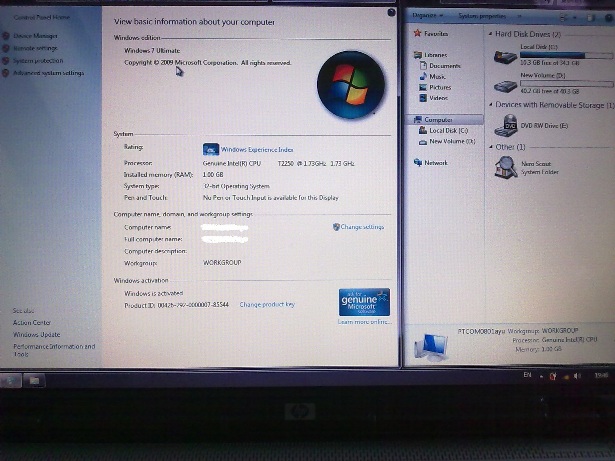Image resolution: width=615 pixels, height=461 pixels.
Task: Collapse the Devices with Removable Storage group
Action: 490,105
